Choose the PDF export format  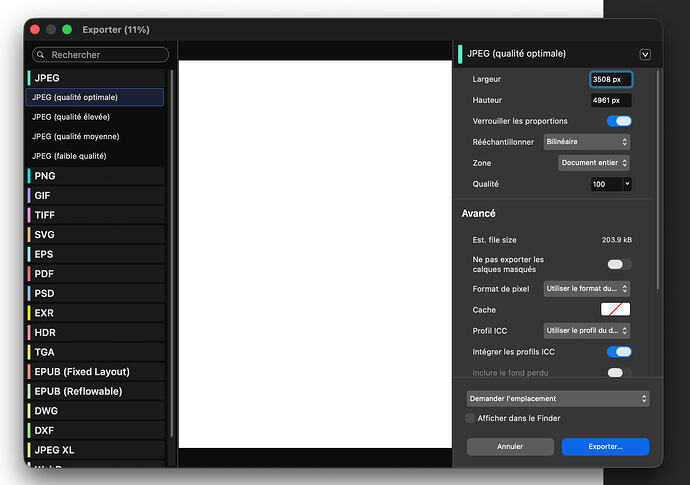coord(95,274)
